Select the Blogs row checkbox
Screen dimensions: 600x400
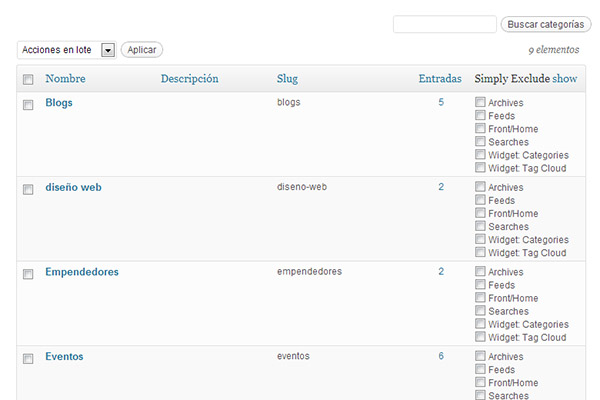click(x=28, y=105)
